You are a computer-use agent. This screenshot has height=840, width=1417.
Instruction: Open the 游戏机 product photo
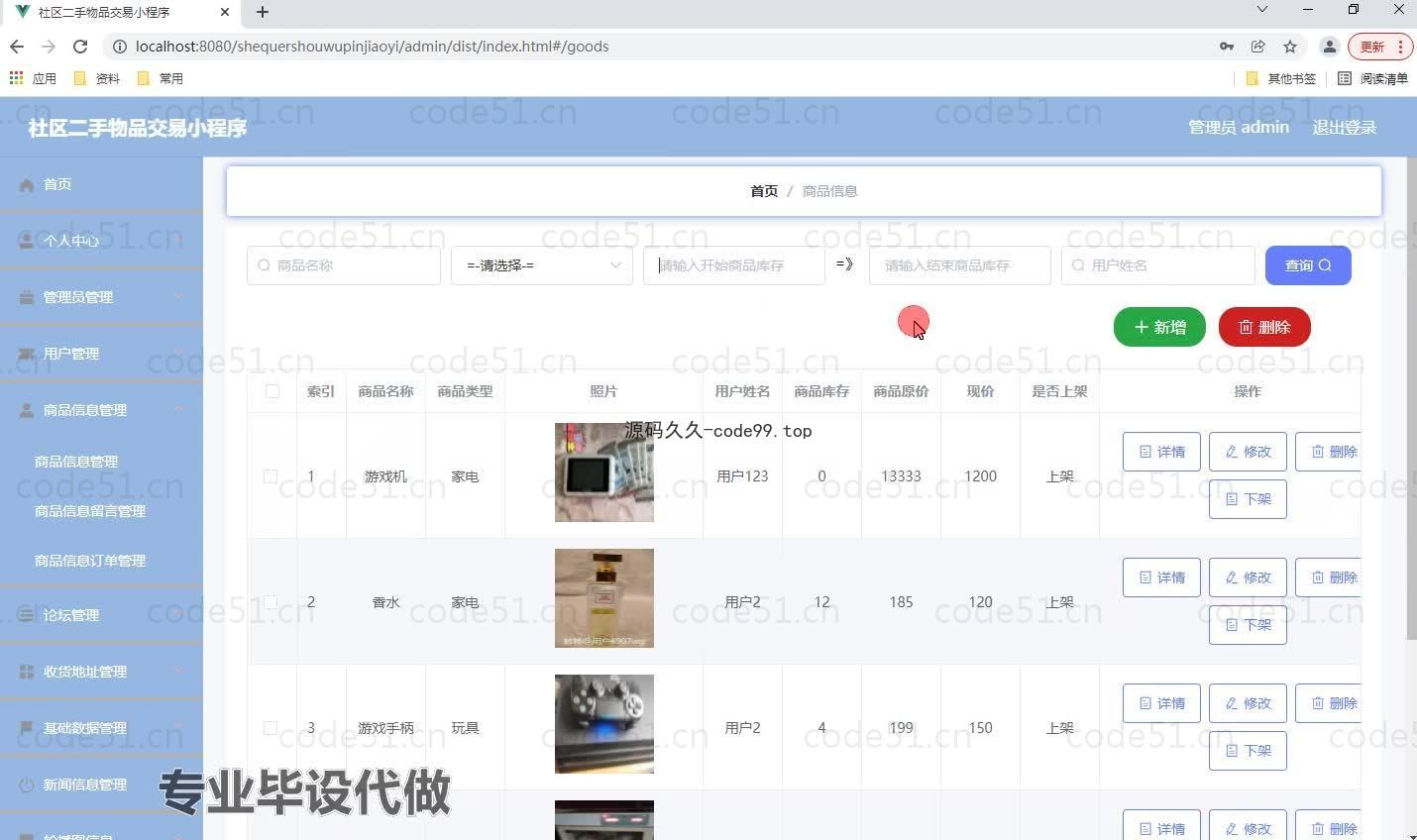pos(604,472)
